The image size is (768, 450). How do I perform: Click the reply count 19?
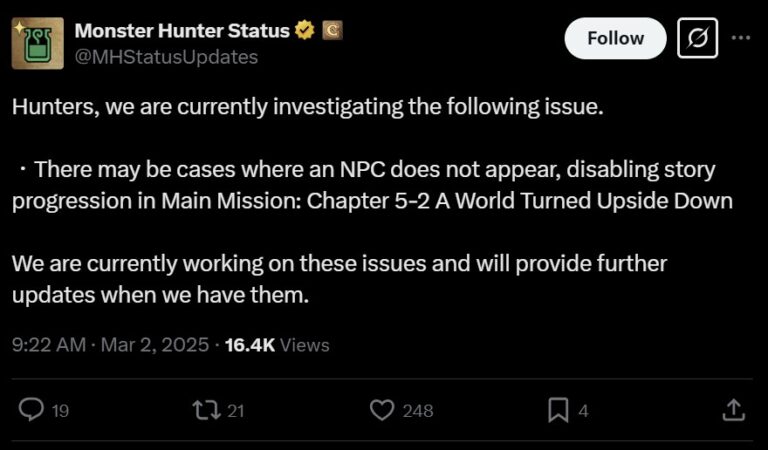pos(60,410)
